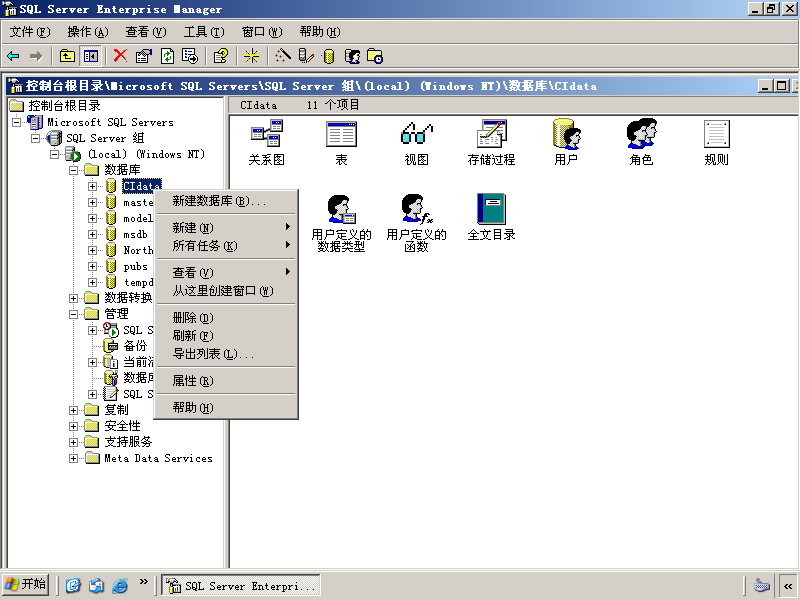800x600 pixels.
Task: Launch Internet Explorer from quick launch
Action: (x=120, y=585)
